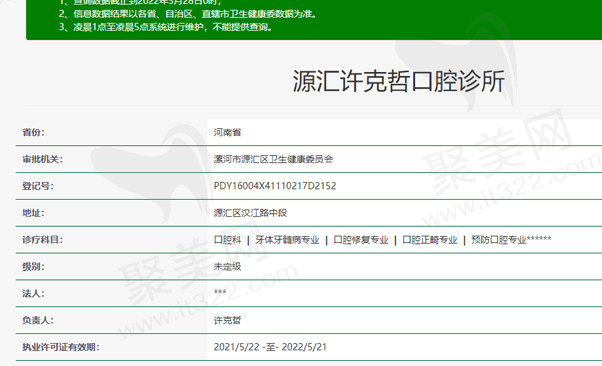The height and width of the screenshot is (366, 602).
Task: Select the 诊疗科目 label
Action: click(42, 240)
